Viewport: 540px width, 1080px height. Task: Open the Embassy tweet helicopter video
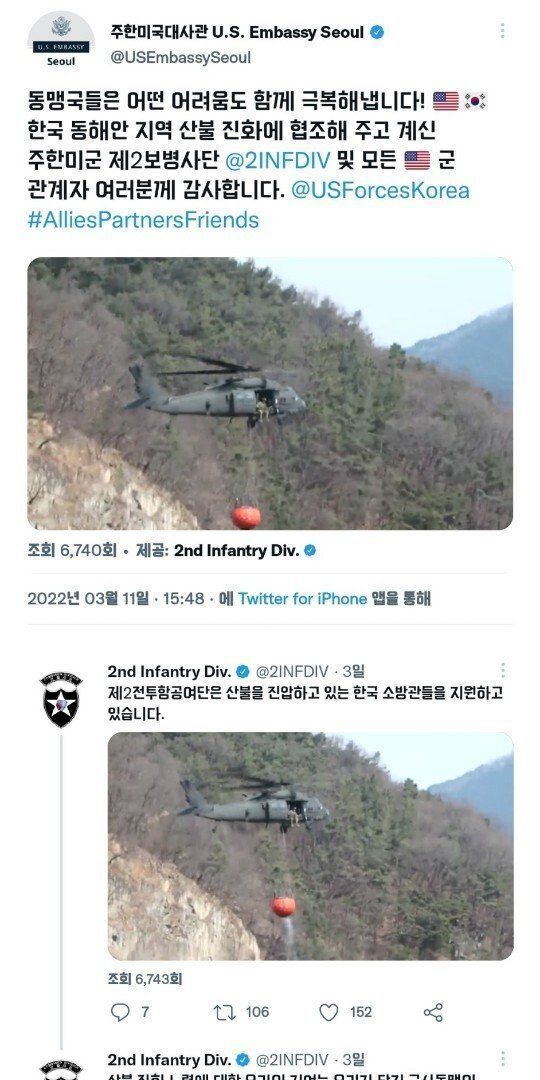point(270,393)
